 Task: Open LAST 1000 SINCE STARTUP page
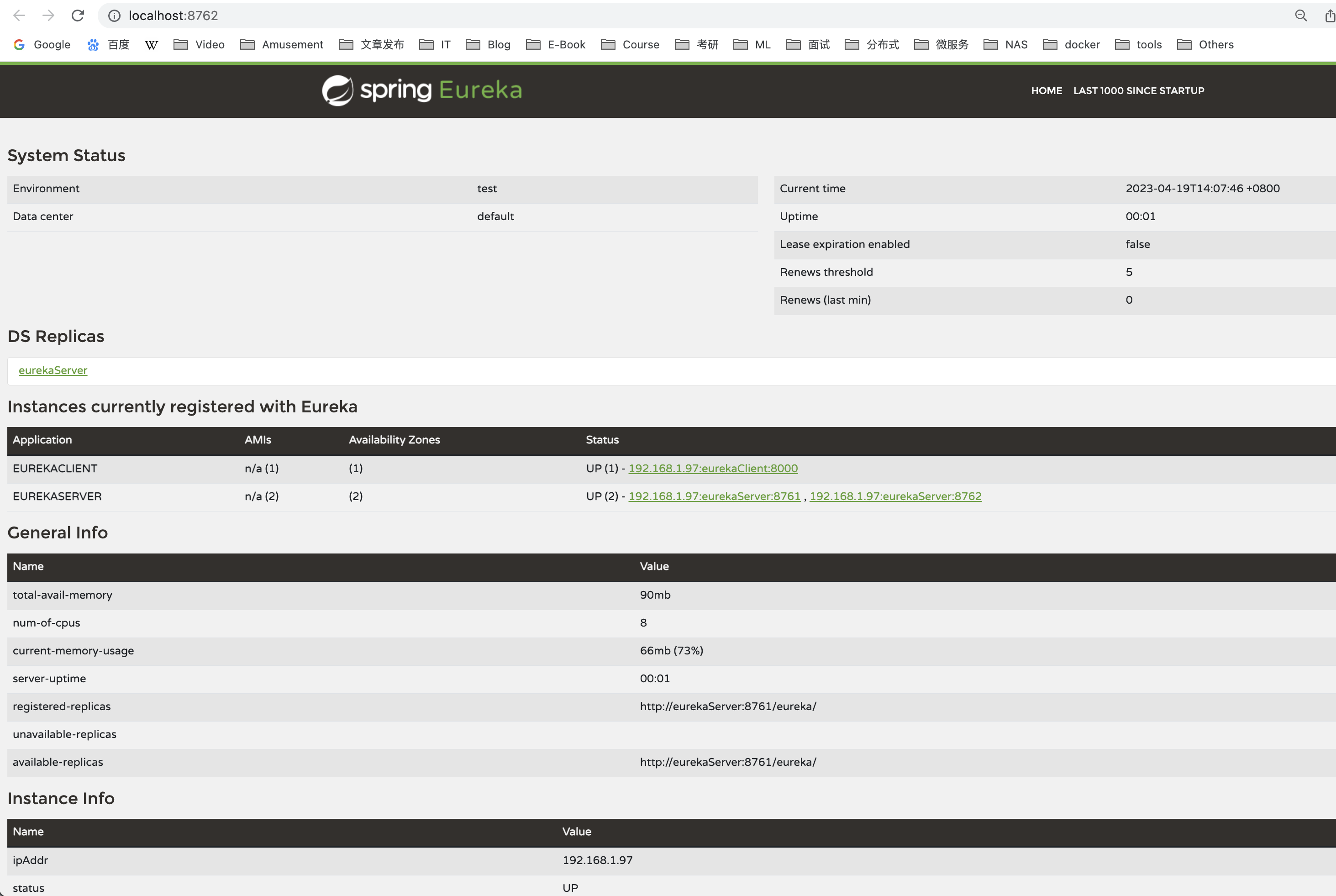1138,90
